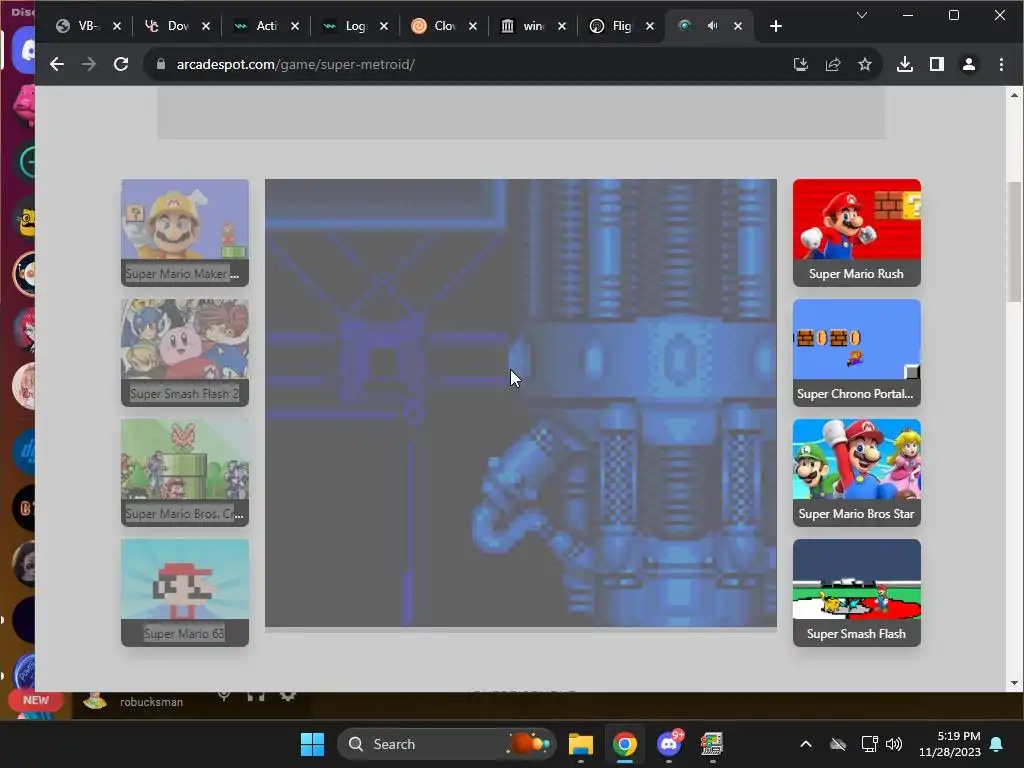
Task: Open the rightmost pinned taskbar app
Action: (x=712, y=744)
